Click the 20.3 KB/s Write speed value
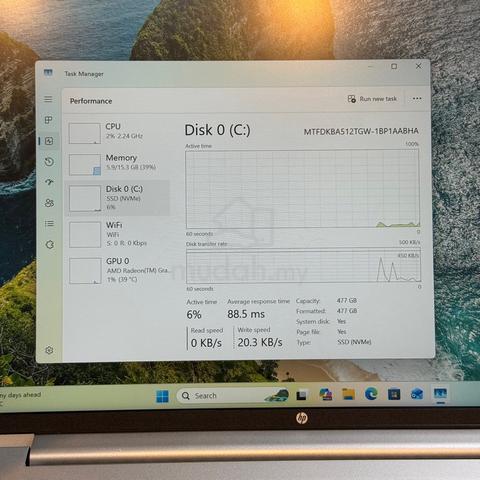The width and height of the screenshot is (480, 480). click(x=260, y=342)
